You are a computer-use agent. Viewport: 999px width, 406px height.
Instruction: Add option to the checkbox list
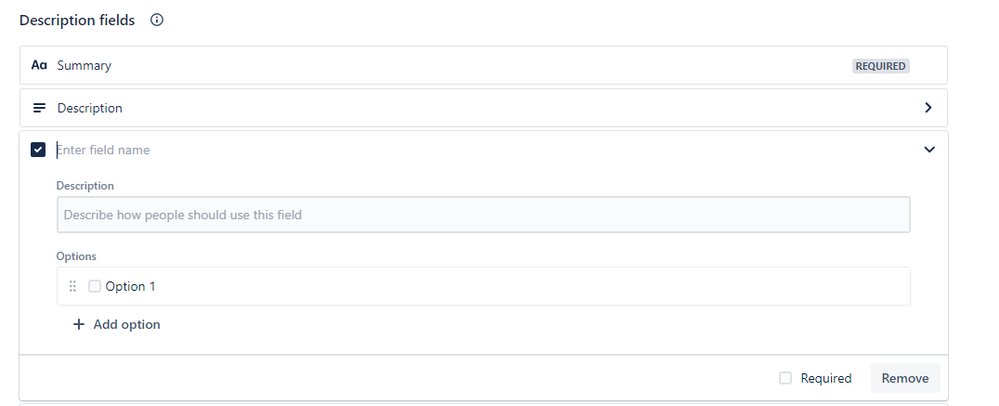[117, 324]
